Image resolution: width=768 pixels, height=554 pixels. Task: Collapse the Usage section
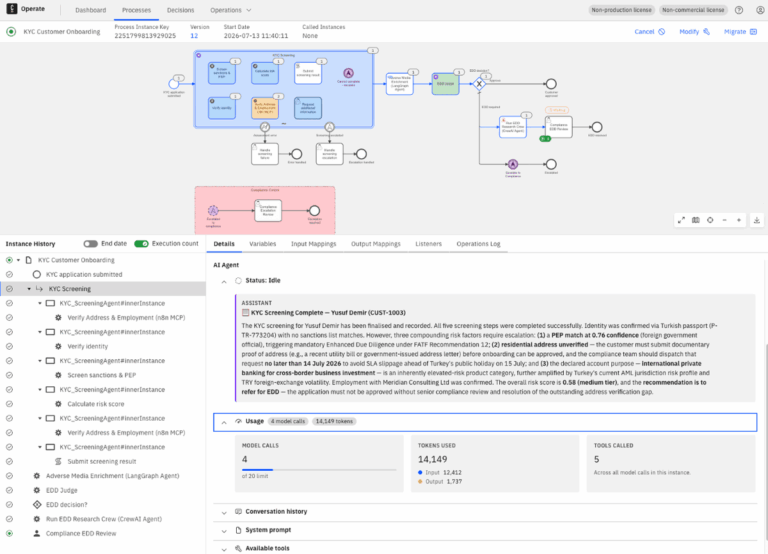tap(224, 422)
